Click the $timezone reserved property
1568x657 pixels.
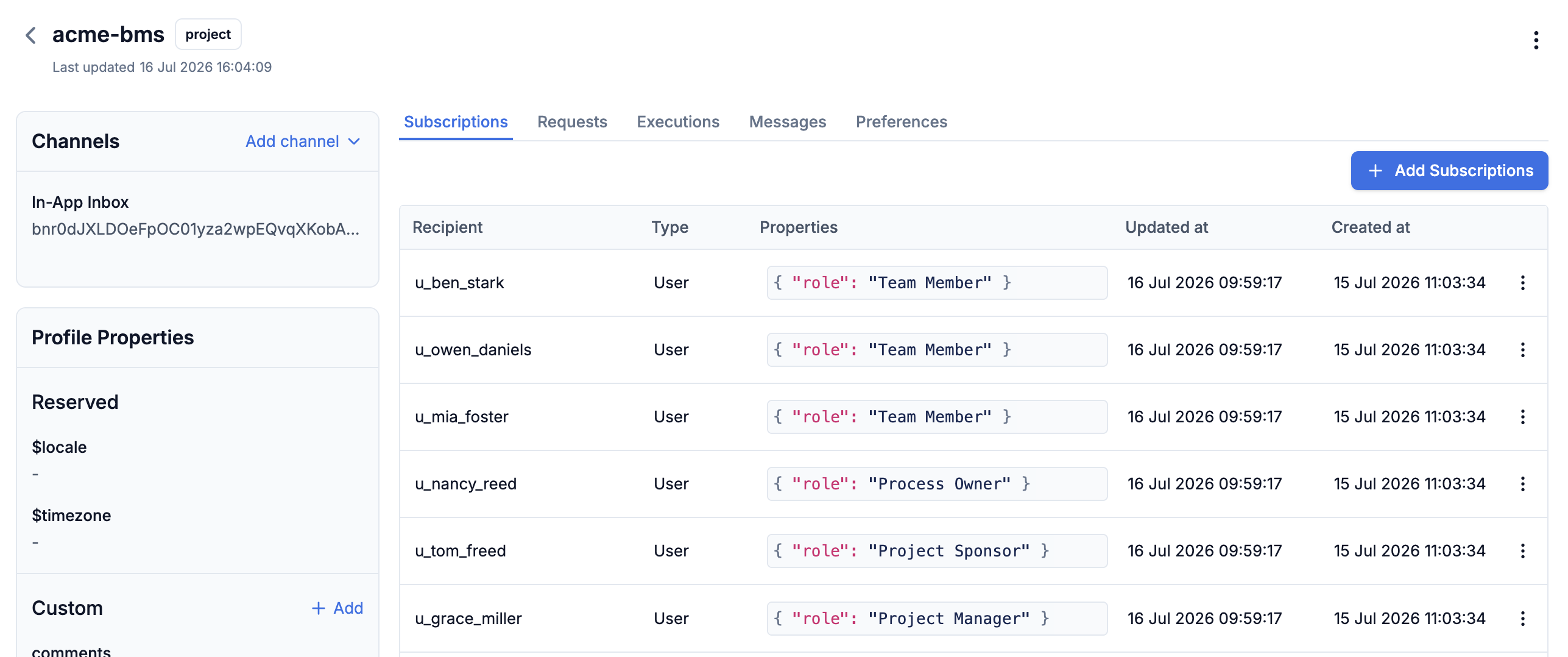click(71, 516)
